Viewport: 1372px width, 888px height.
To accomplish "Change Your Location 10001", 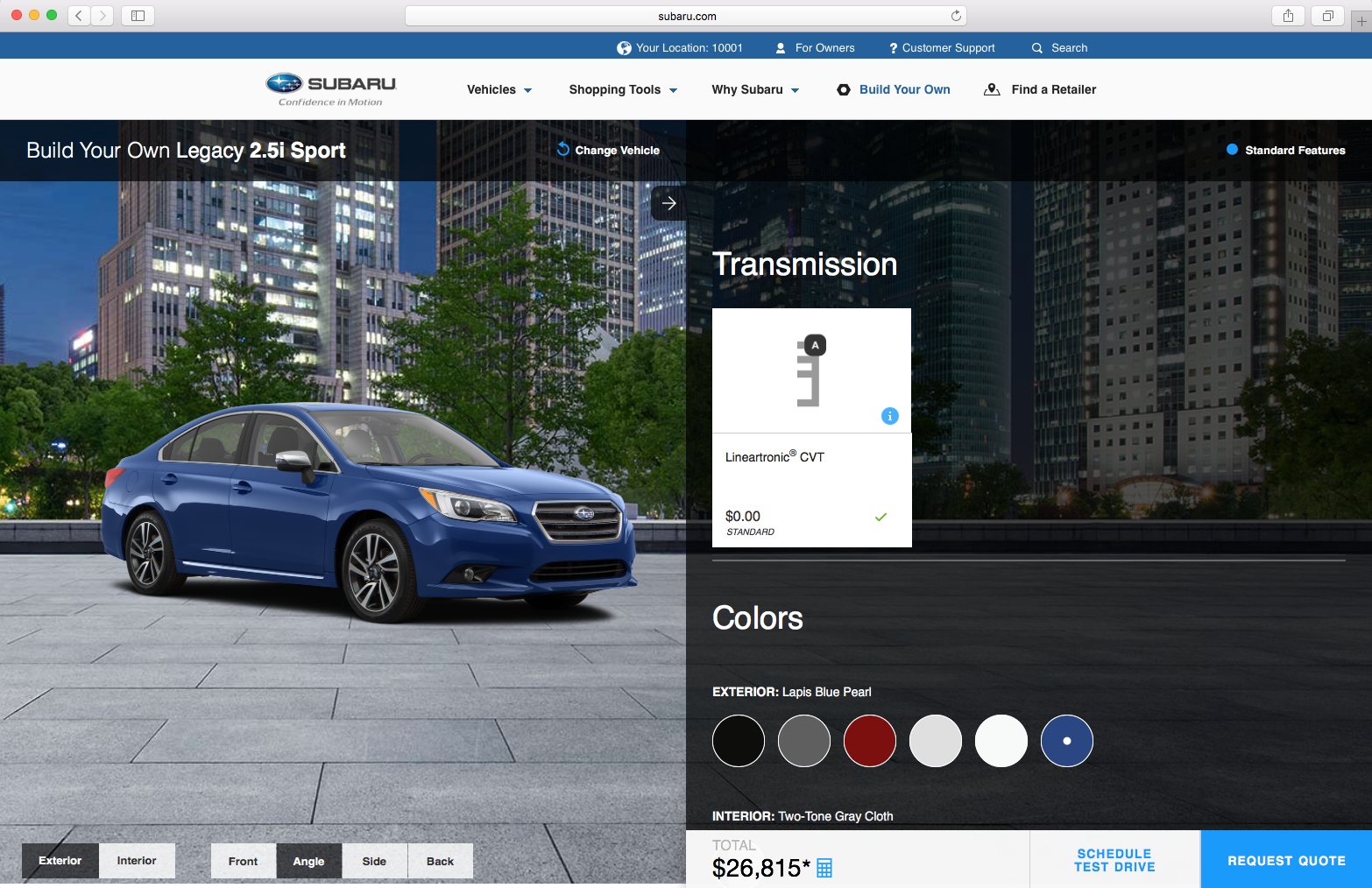I will pyautogui.click(x=689, y=48).
